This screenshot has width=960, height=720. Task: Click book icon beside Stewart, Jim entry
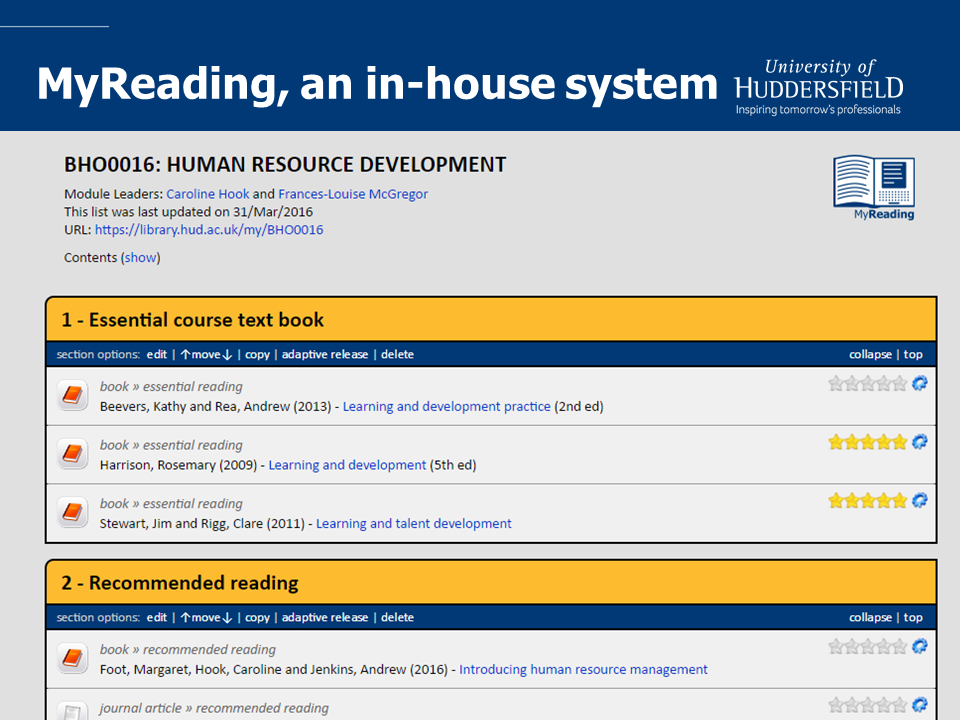pyautogui.click(x=71, y=514)
